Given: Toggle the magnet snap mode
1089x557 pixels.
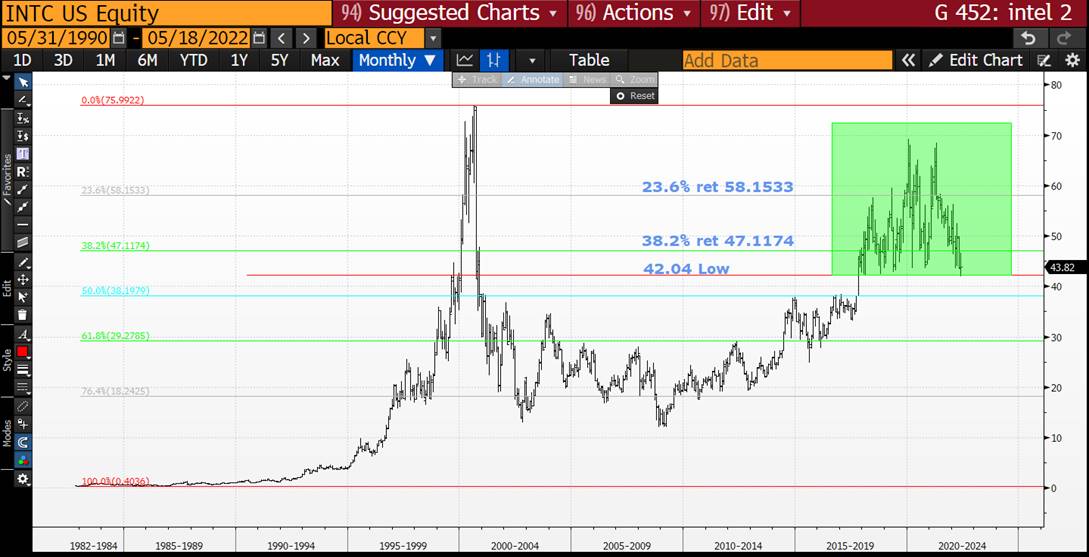Looking at the screenshot, I should pyautogui.click(x=23, y=442).
